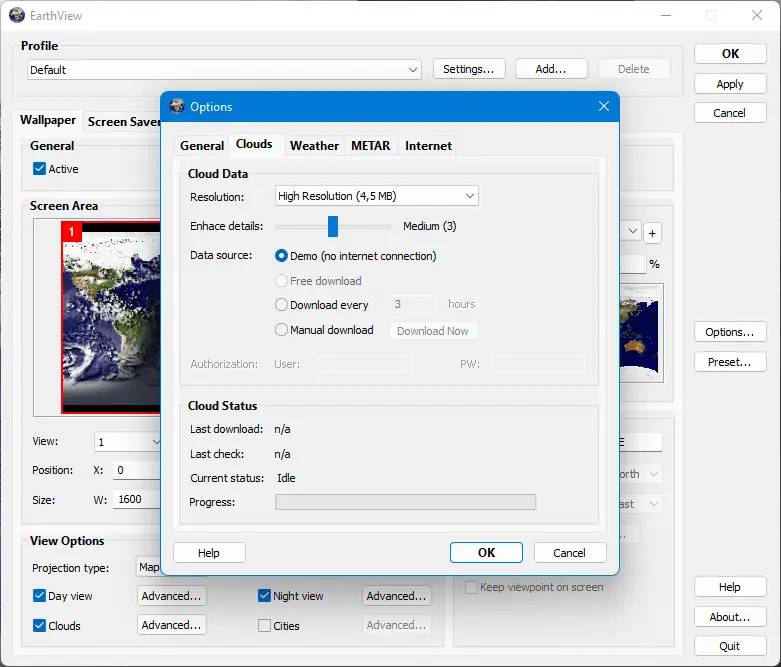Click the percent input field beside % label
The image size is (781, 667).
tap(633, 264)
